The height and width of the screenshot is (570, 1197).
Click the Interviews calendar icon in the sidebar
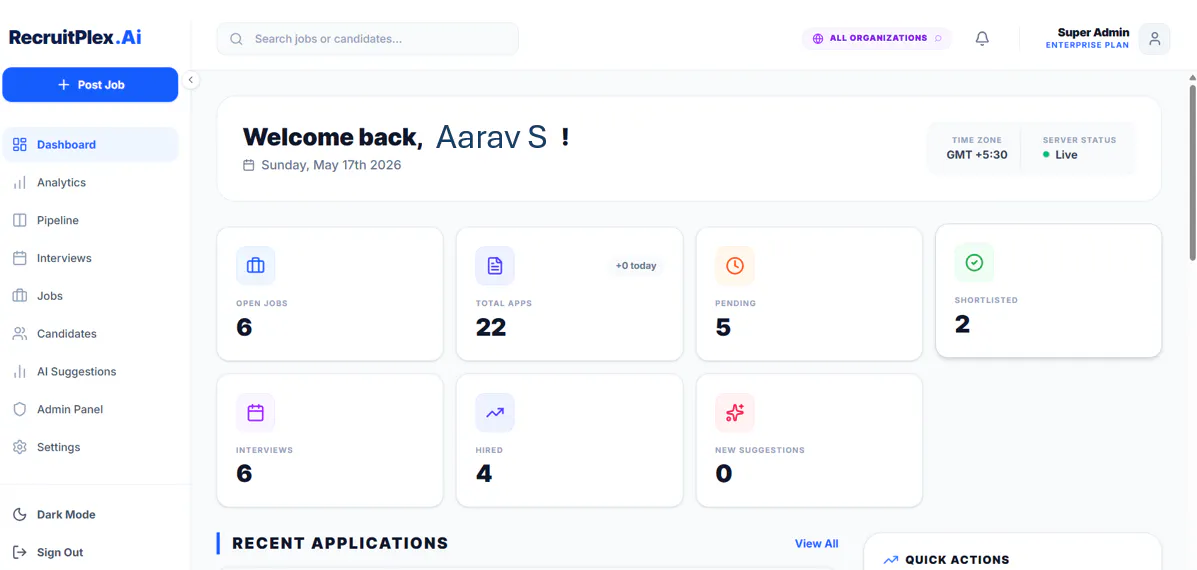point(20,258)
